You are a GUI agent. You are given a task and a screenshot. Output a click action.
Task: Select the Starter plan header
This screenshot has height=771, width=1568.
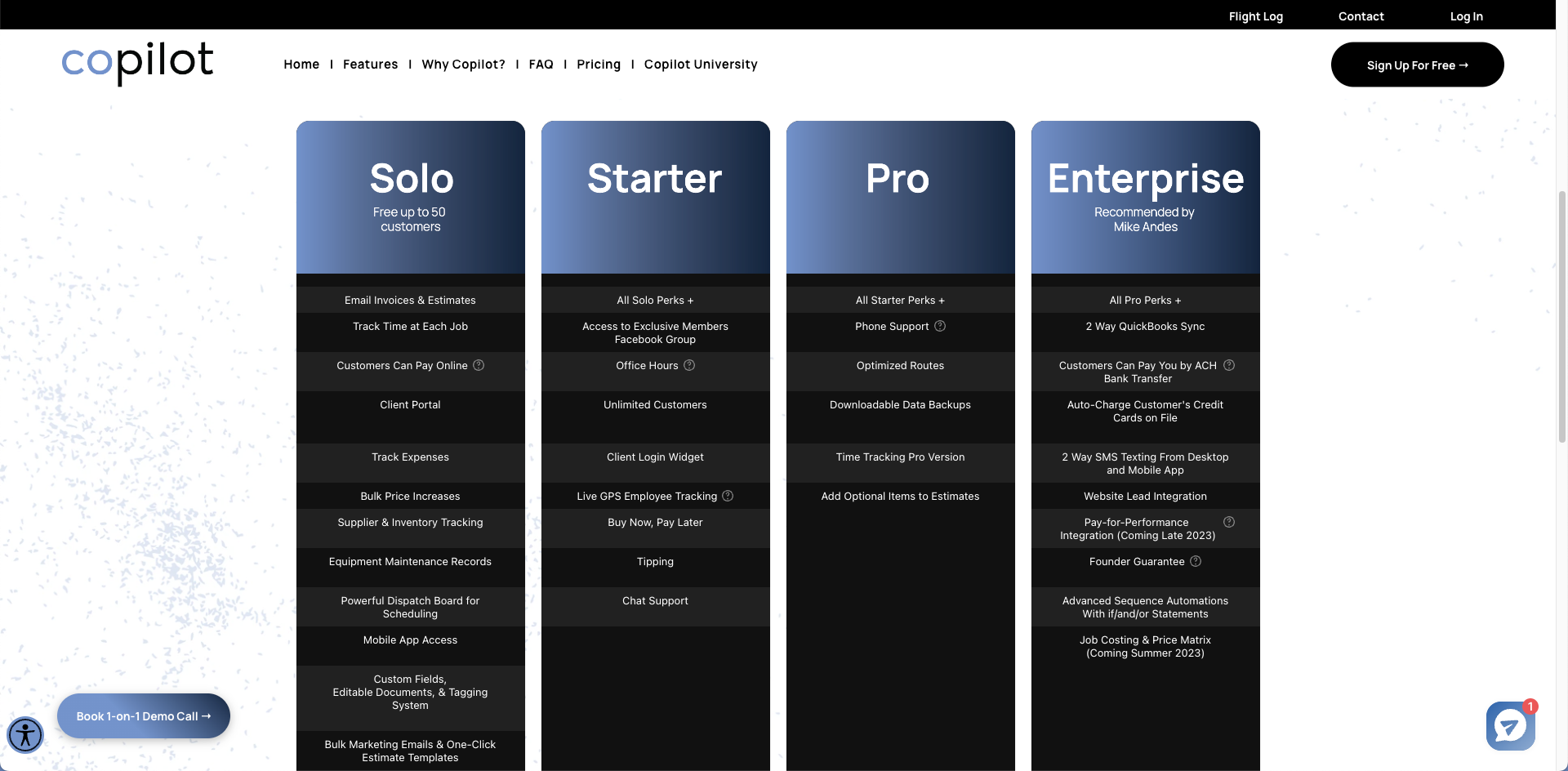656,197
